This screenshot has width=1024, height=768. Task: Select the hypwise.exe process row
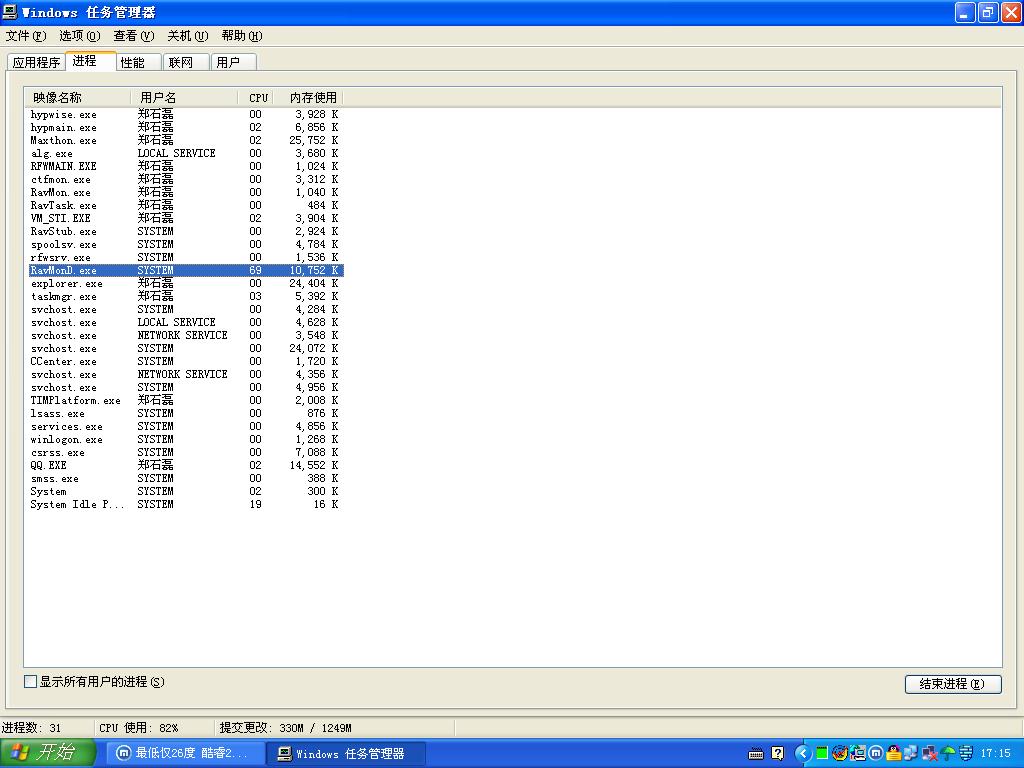[x=185, y=114]
